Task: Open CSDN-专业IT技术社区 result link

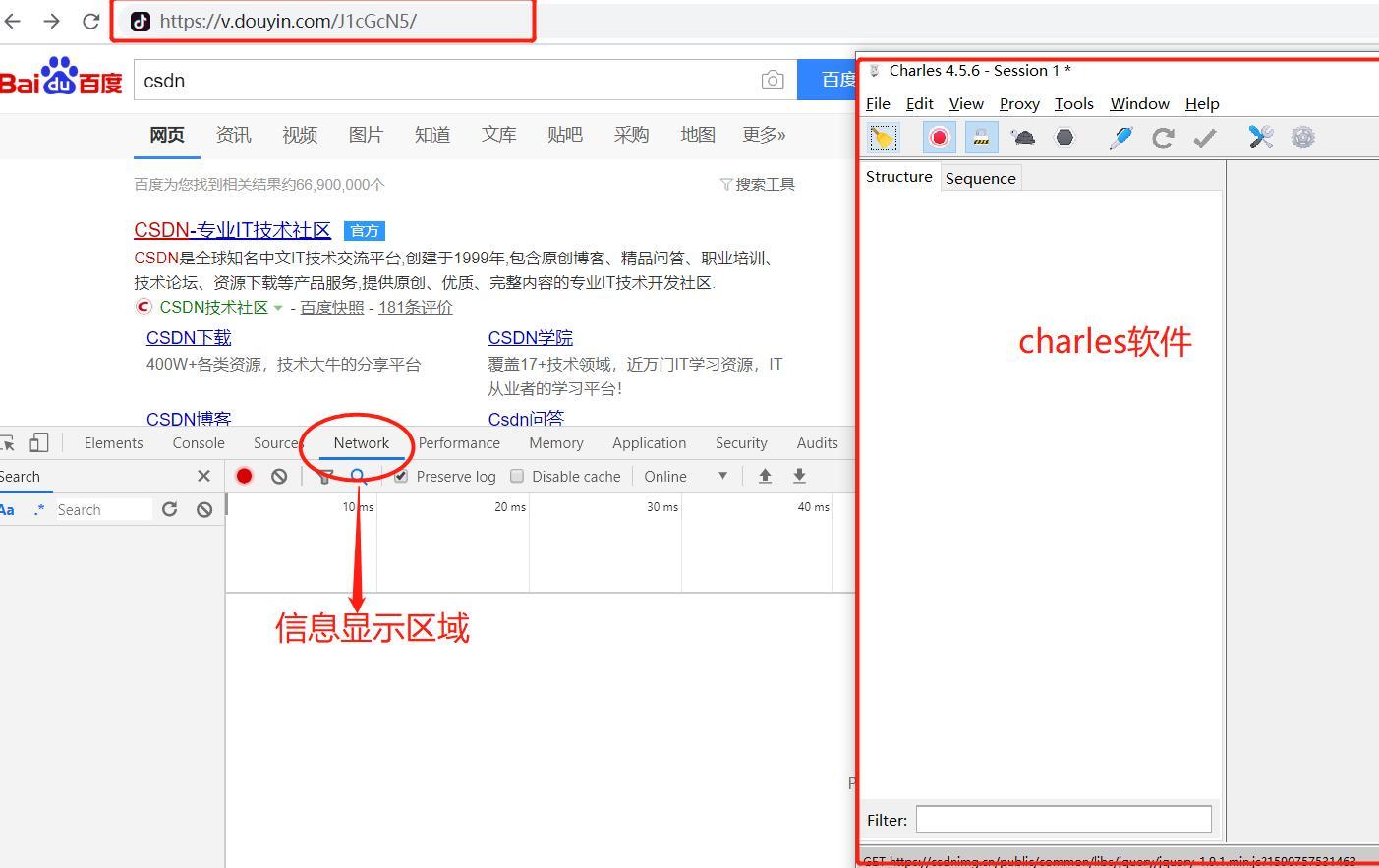Action: [232, 230]
